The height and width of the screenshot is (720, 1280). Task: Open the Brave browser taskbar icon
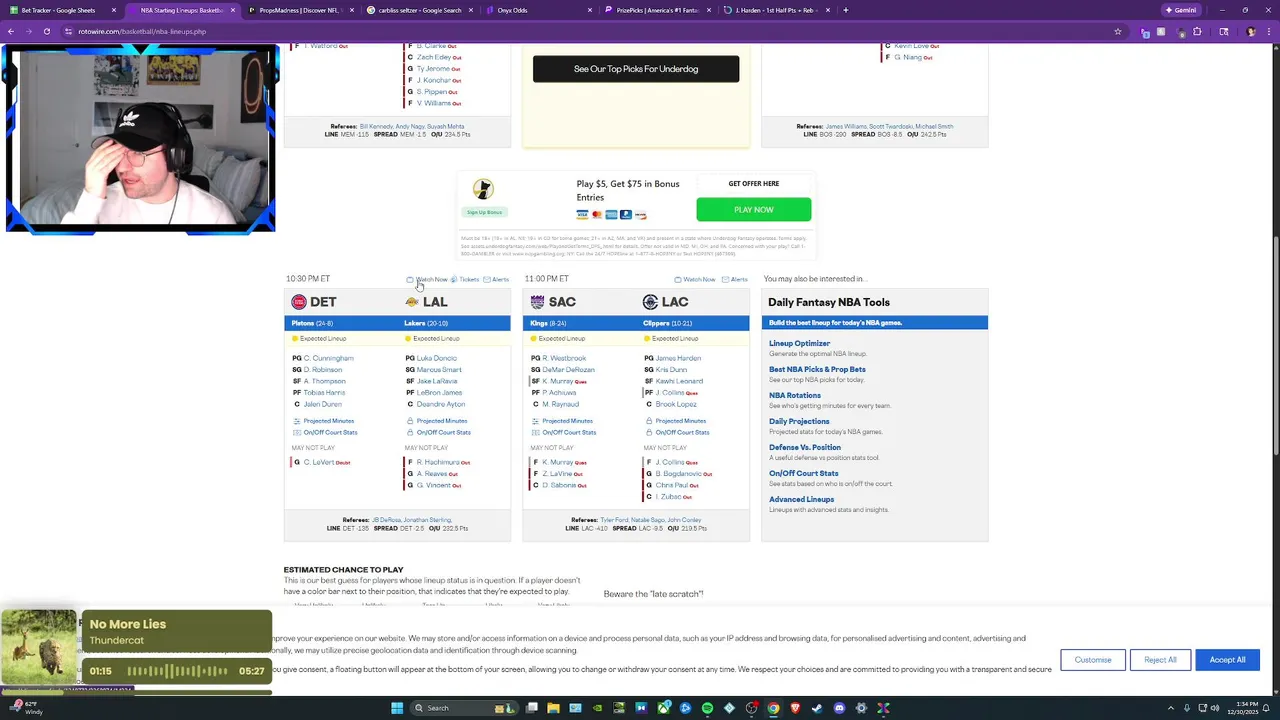click(x=795, y=708)
